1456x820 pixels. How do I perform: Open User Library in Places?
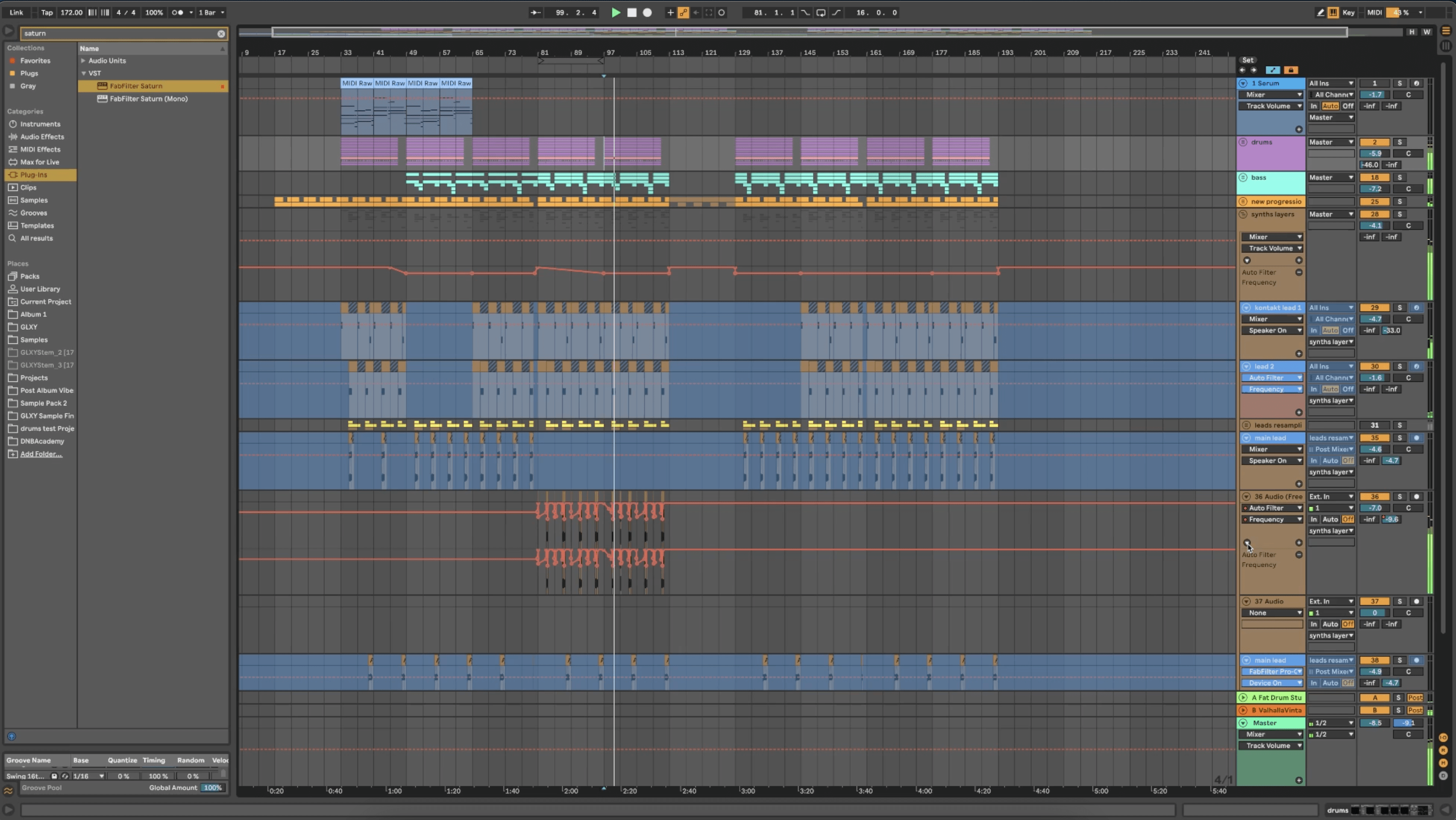[x=40, y=289]
